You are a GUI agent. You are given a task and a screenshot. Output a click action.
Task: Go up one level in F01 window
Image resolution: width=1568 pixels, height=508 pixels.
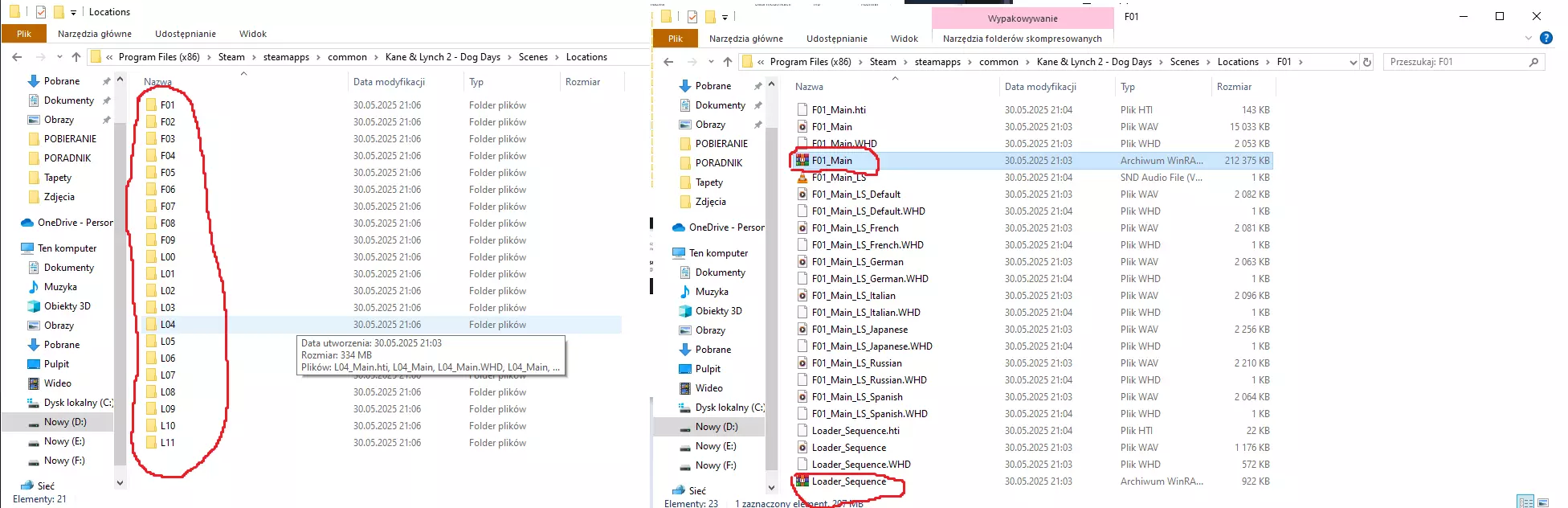pos(728,62)
